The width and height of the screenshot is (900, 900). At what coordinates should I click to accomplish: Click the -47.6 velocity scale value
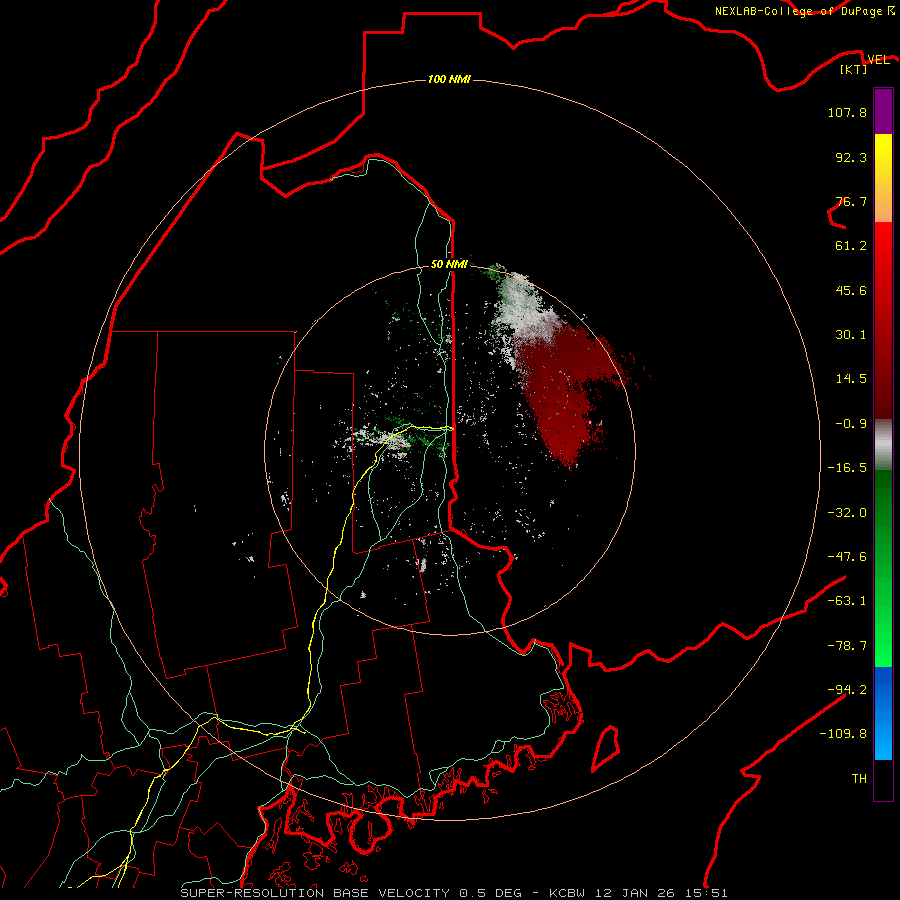[847, 557]
